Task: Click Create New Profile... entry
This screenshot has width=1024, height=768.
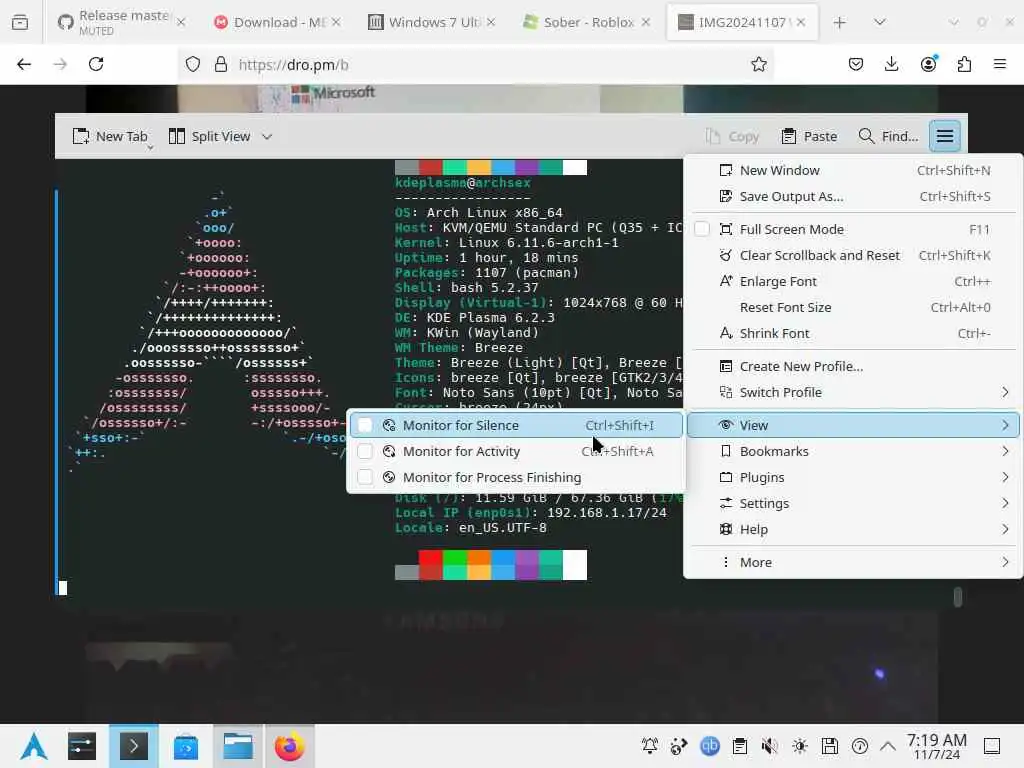Action: click(x=853, y=366)
